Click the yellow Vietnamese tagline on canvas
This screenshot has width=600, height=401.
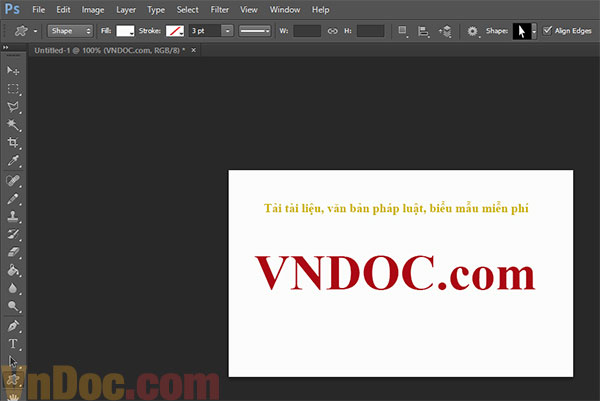click(x=396, y=209)
